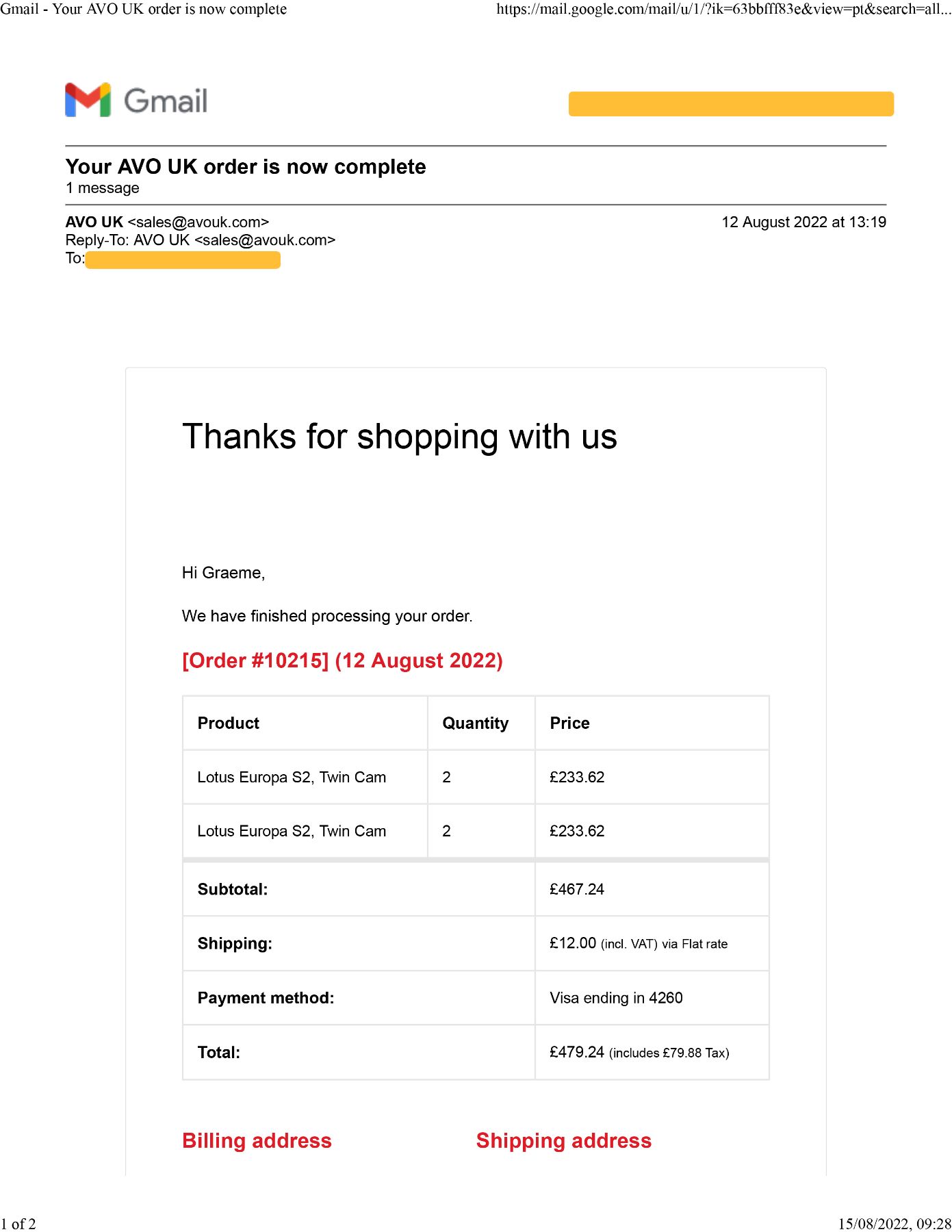Click the email subject heading
This screenshot has height=1232, width=952.
point(246,167)
